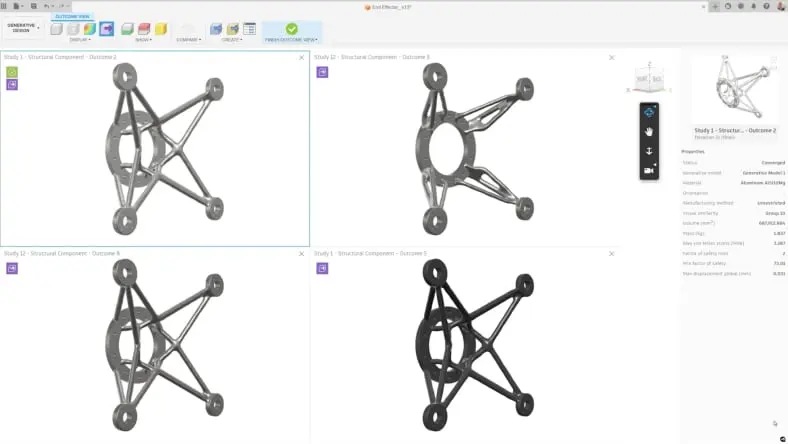Open the Generative Design workspace dropdown
This screenshot has width=788, height=444.
(22, 28)
